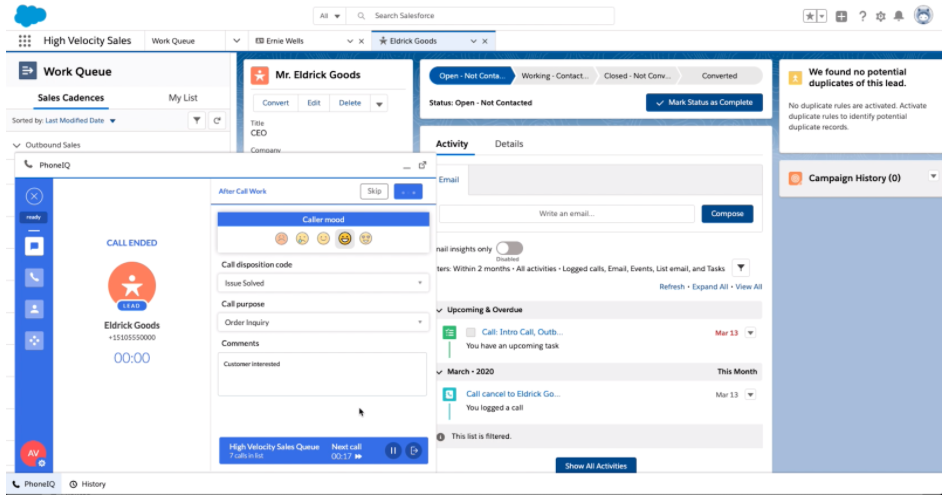Click the View All link

[749, 287]
